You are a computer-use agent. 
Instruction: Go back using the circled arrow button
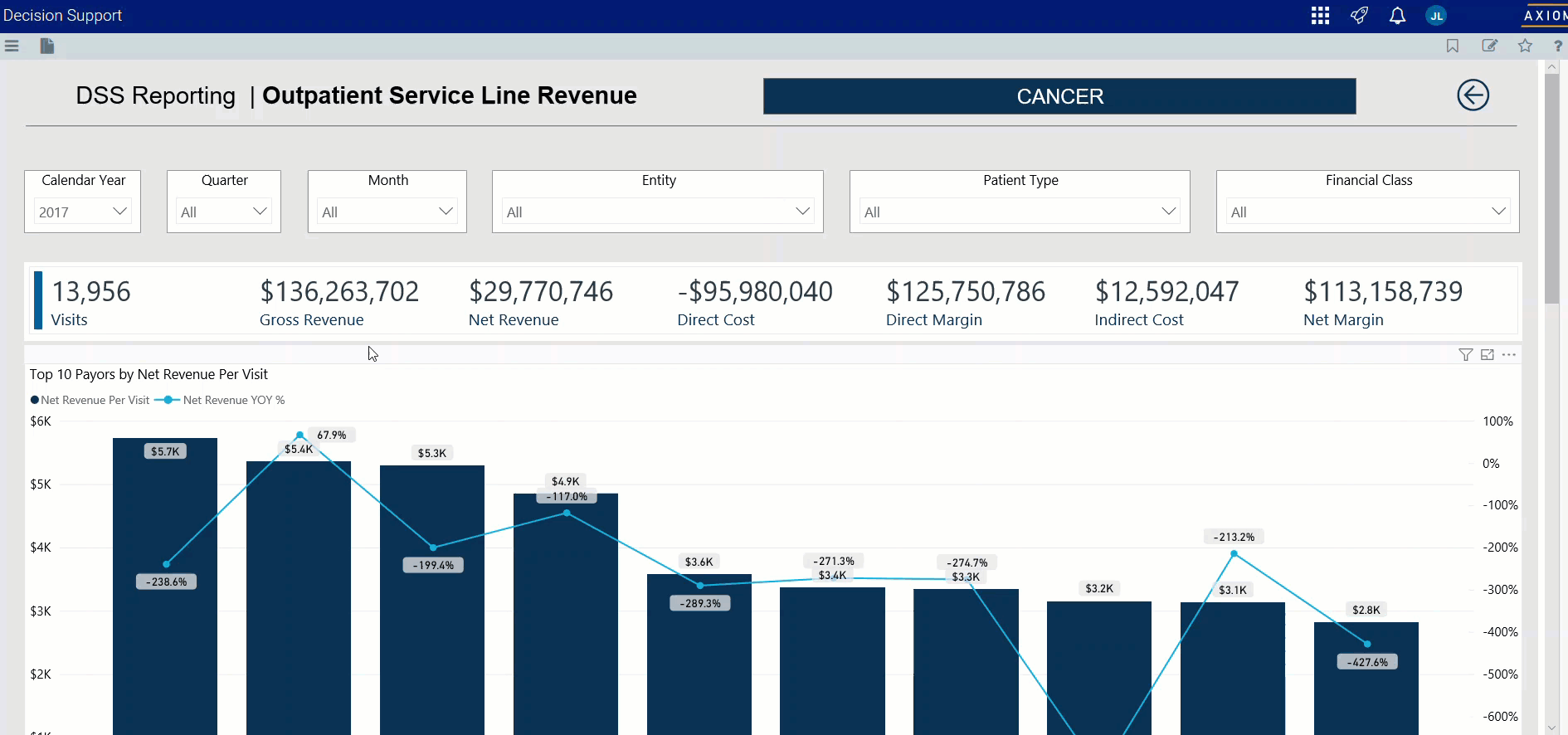tap(1473, 95)
